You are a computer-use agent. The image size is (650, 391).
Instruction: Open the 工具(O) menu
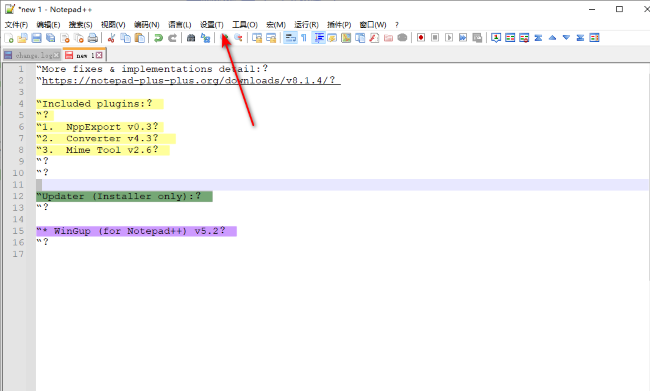point(245,25)
